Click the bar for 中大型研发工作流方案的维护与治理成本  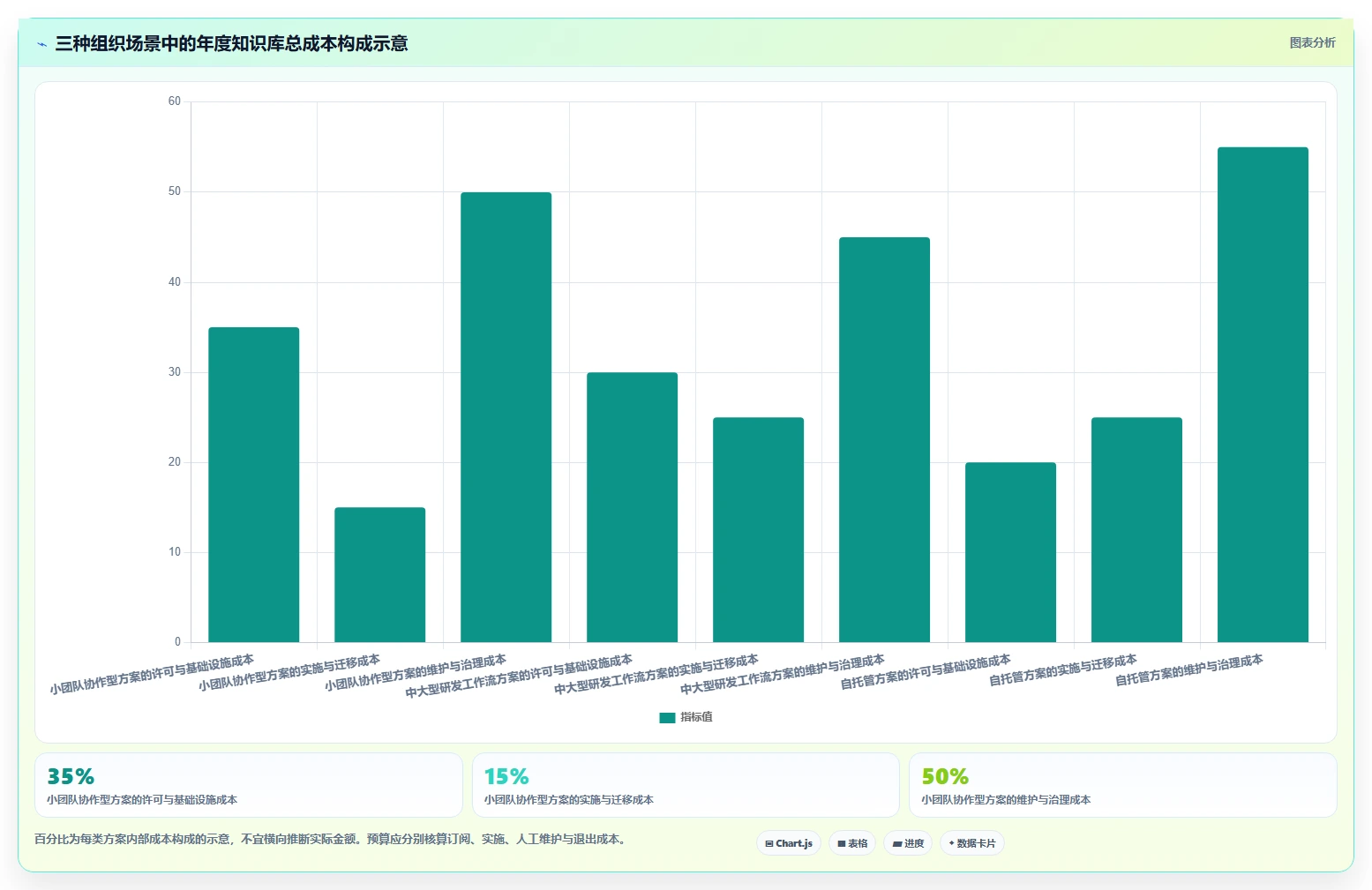tap(885, 439)
